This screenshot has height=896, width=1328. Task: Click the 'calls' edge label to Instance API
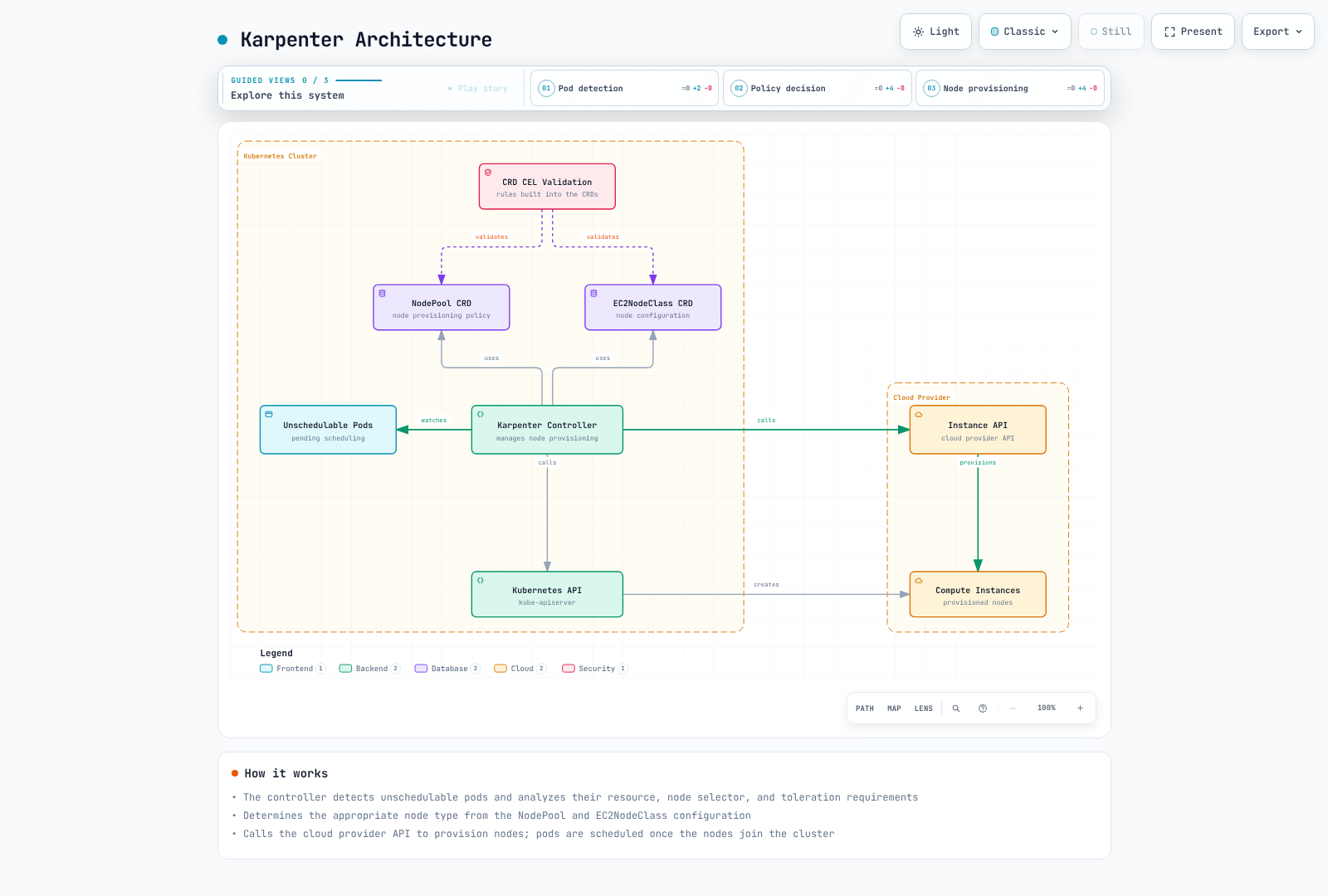766,421
